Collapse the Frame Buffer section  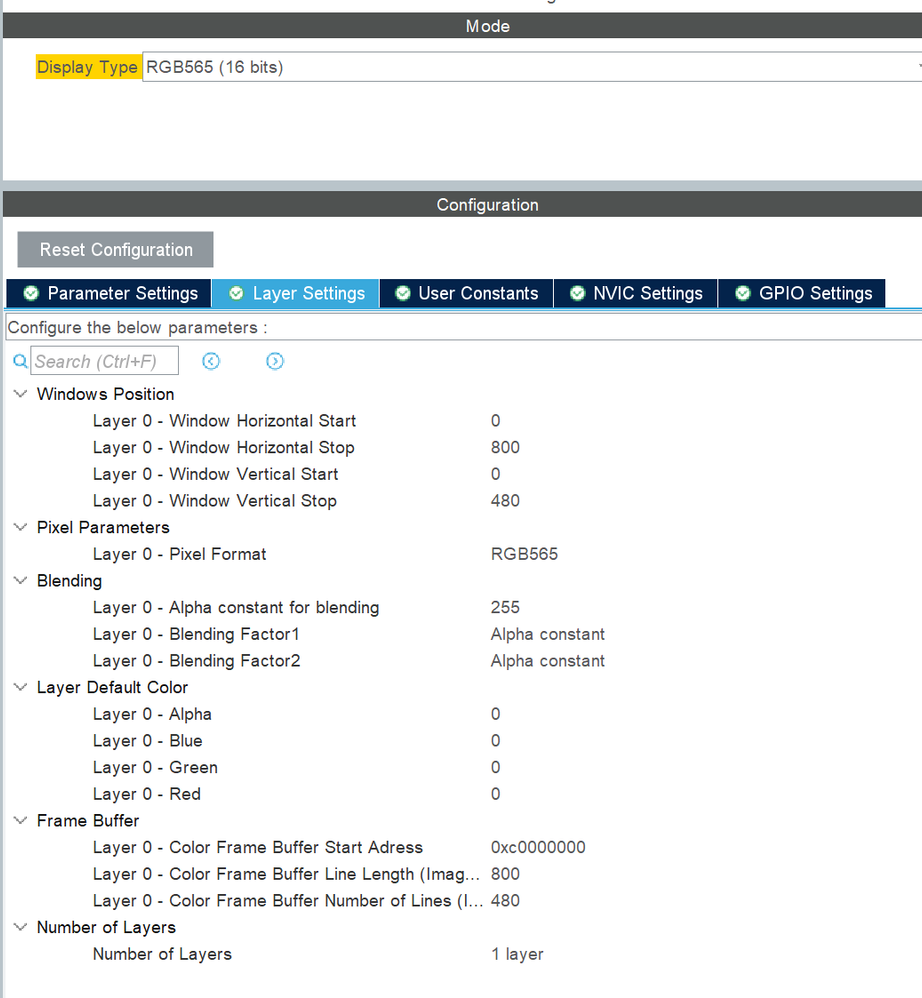[20, 820]
